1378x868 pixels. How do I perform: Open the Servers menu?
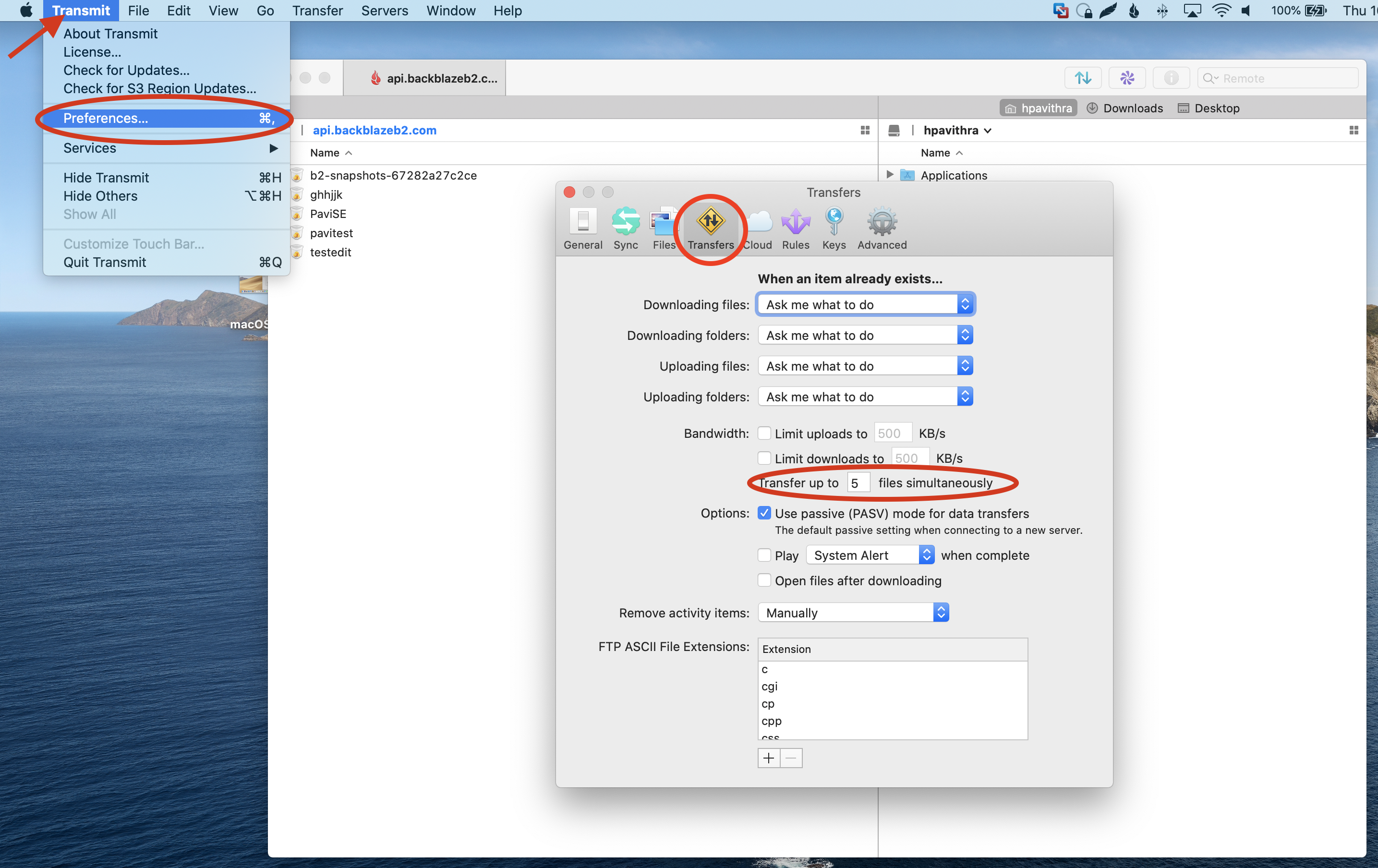385,10
